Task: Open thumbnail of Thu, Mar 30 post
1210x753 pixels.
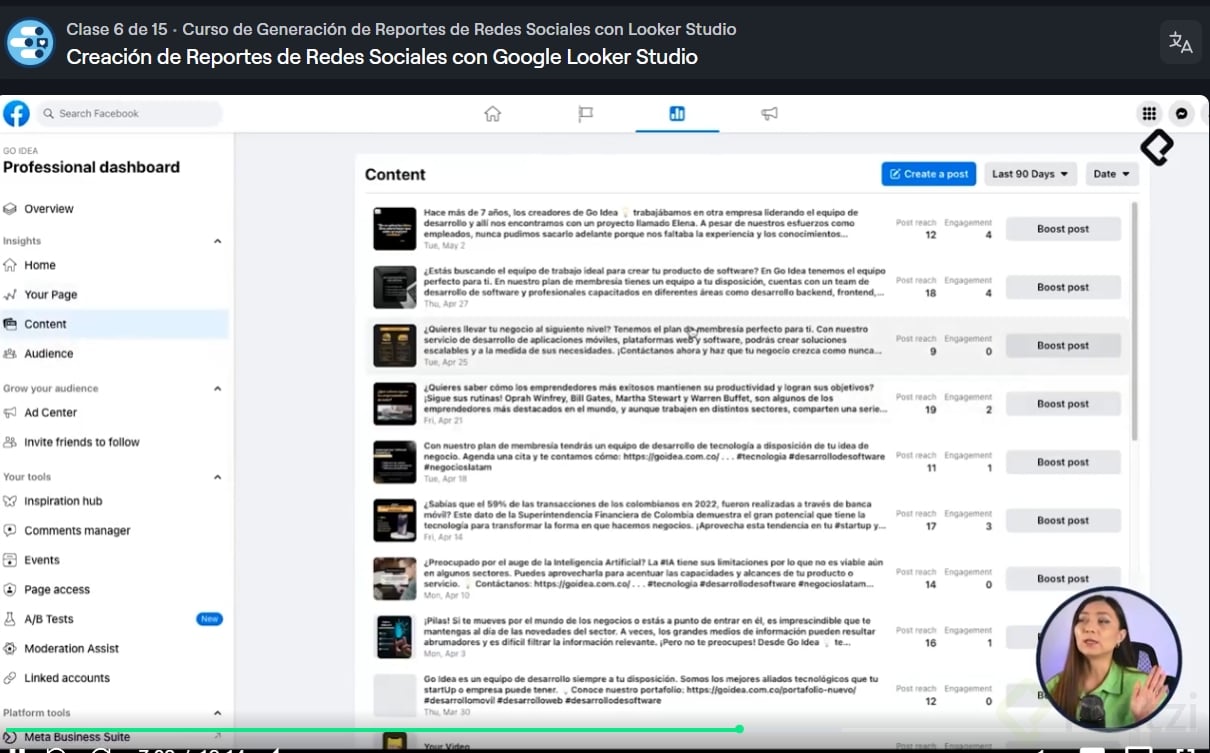Action: (394, 695)
